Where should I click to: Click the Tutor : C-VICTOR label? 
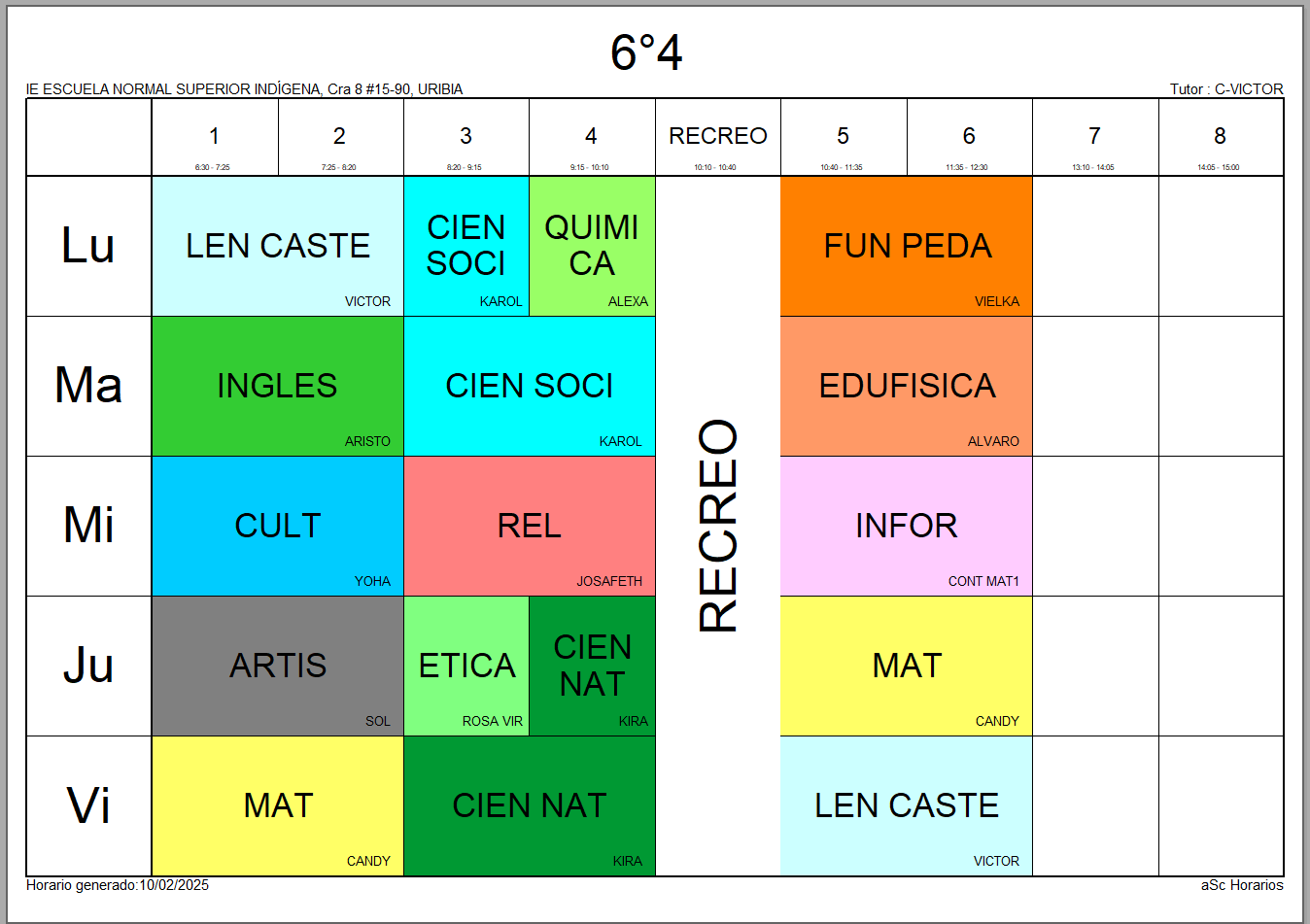pyautogui.click(x=1225, y=89)
